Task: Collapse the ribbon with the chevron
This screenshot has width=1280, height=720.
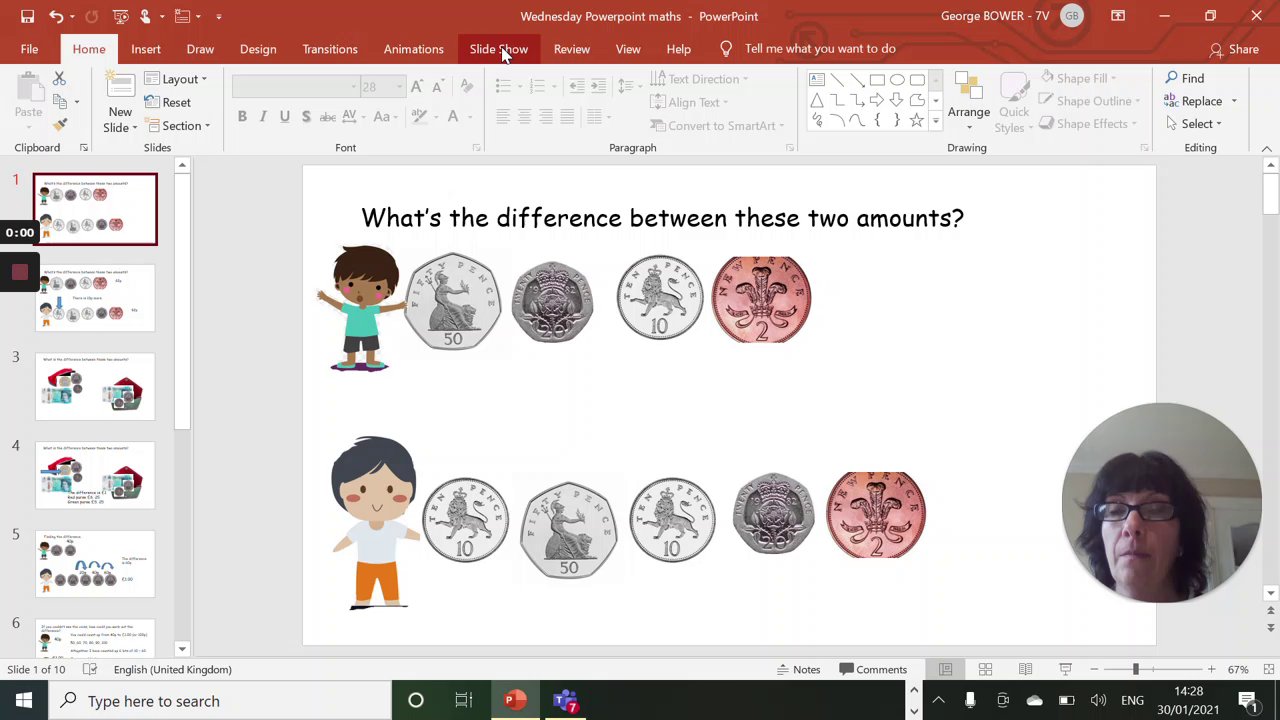Action: (1267, 148)
